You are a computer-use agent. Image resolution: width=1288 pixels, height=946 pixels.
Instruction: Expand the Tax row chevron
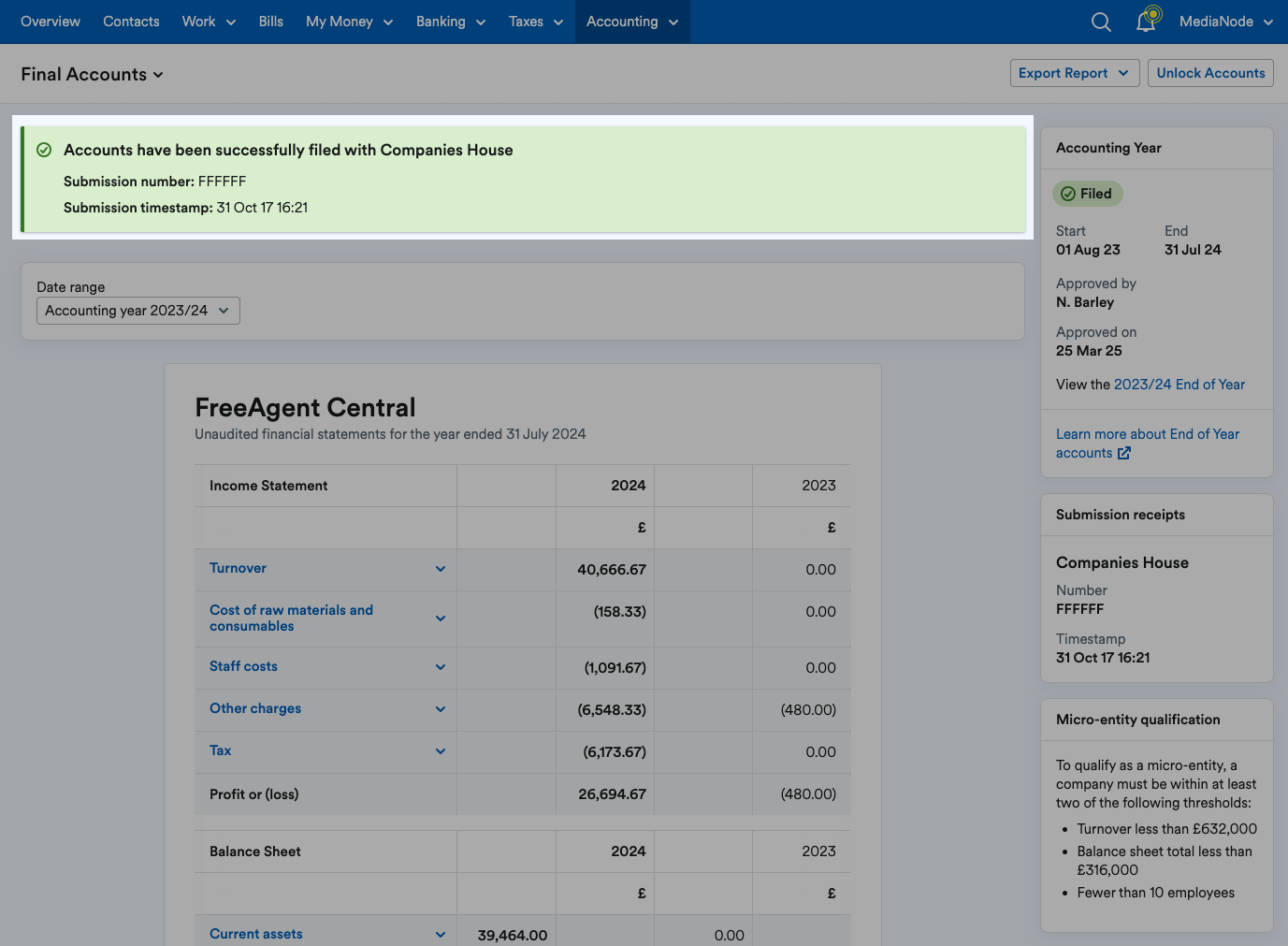(441, 751)
